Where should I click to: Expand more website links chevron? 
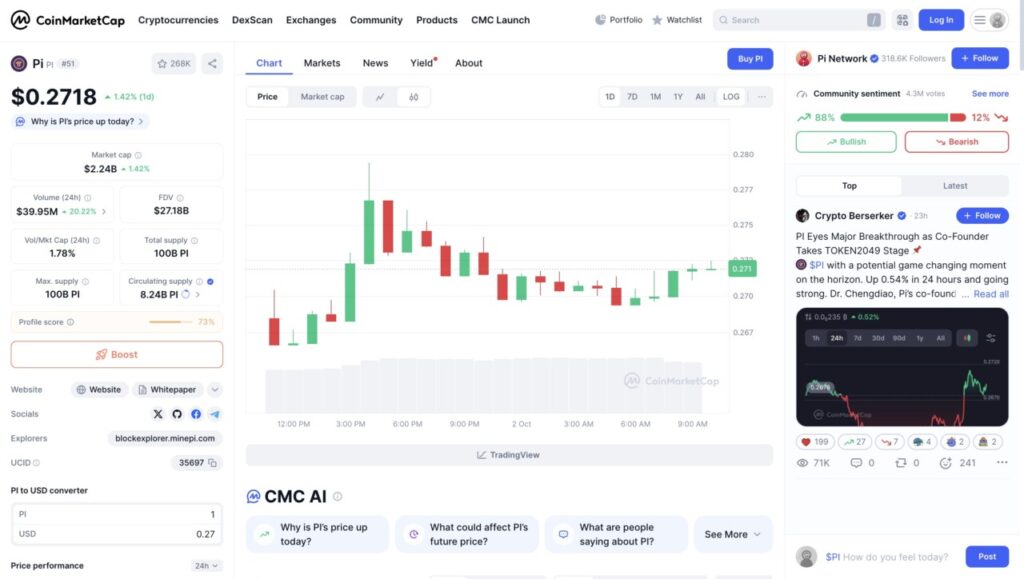215,390
